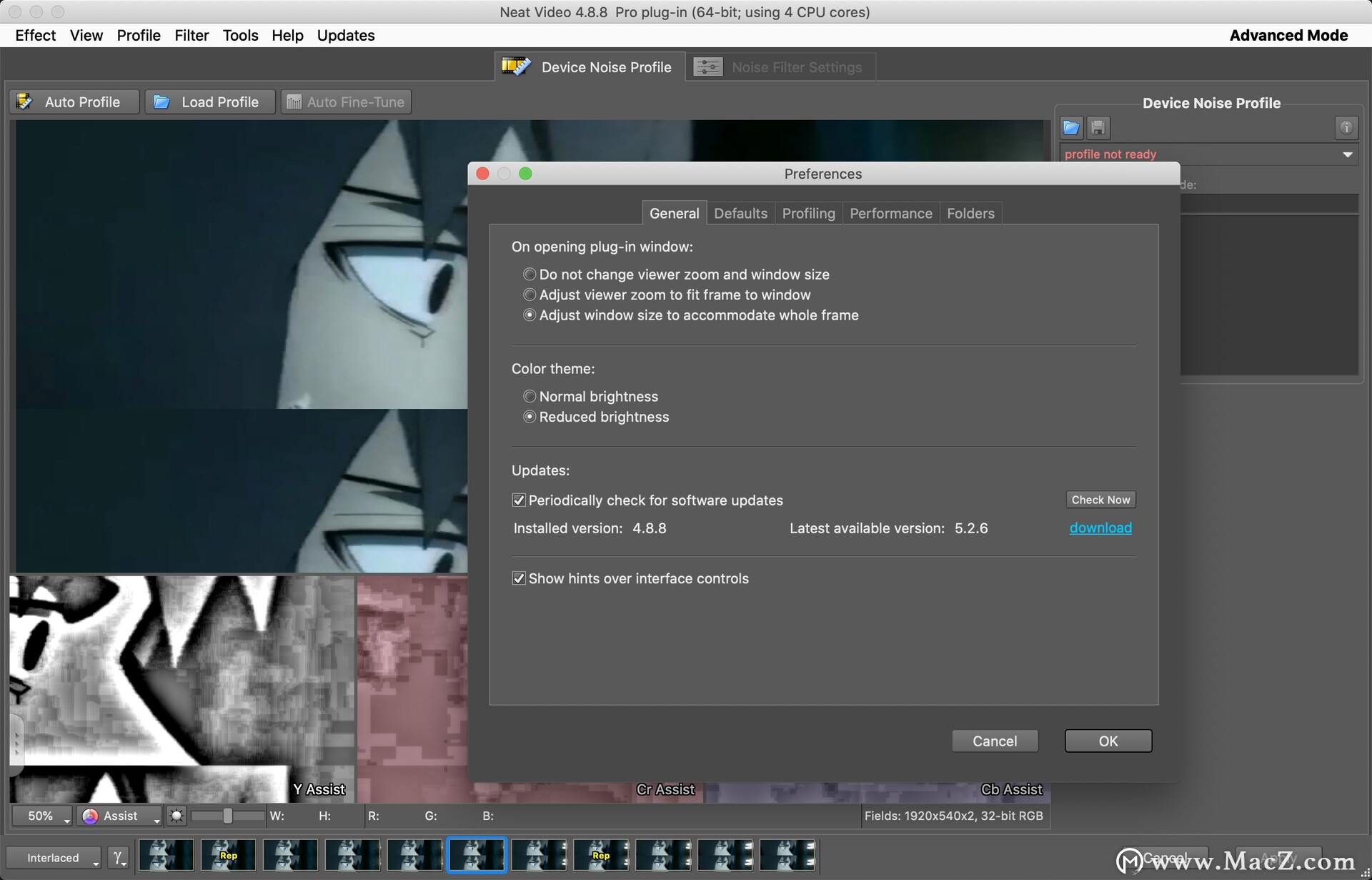The height and width of the screenshot is (880, 1372).
Task: Disable Show hints over interface controls
Action: (520, 578)
